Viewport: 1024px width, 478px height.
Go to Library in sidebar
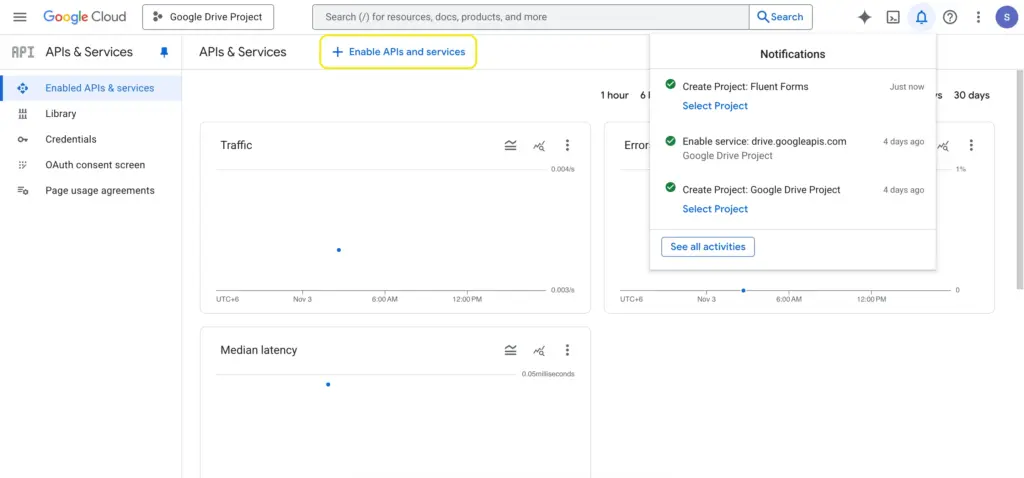click(x=60, y=114)
